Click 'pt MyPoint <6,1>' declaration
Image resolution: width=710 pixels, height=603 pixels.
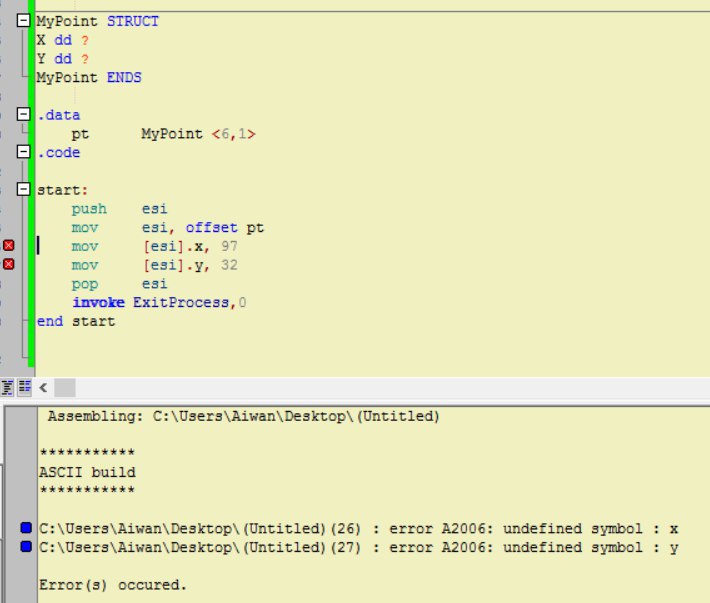[x=163, y=134]
